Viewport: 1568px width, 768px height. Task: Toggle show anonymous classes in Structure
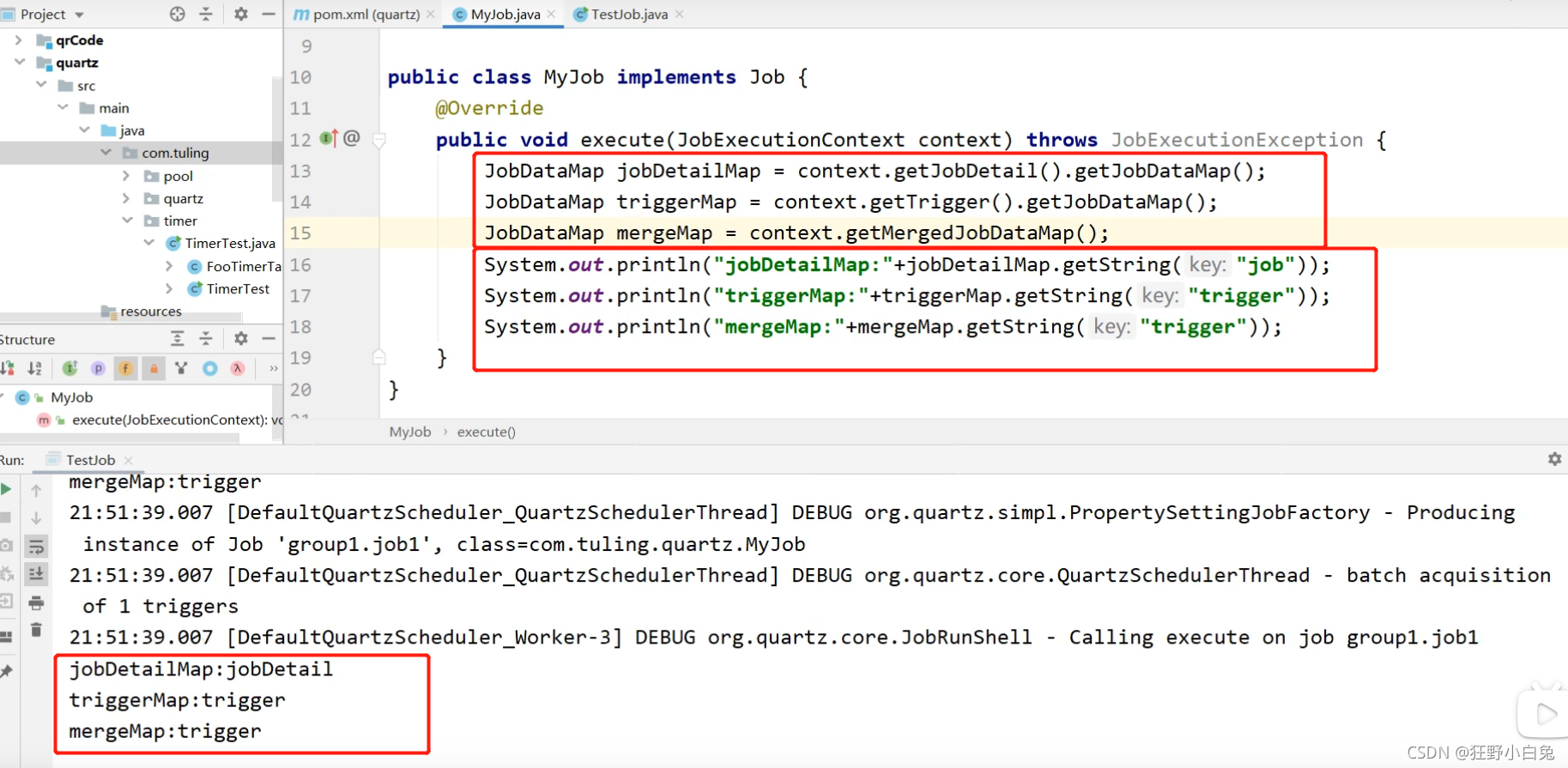coord(209,368)
